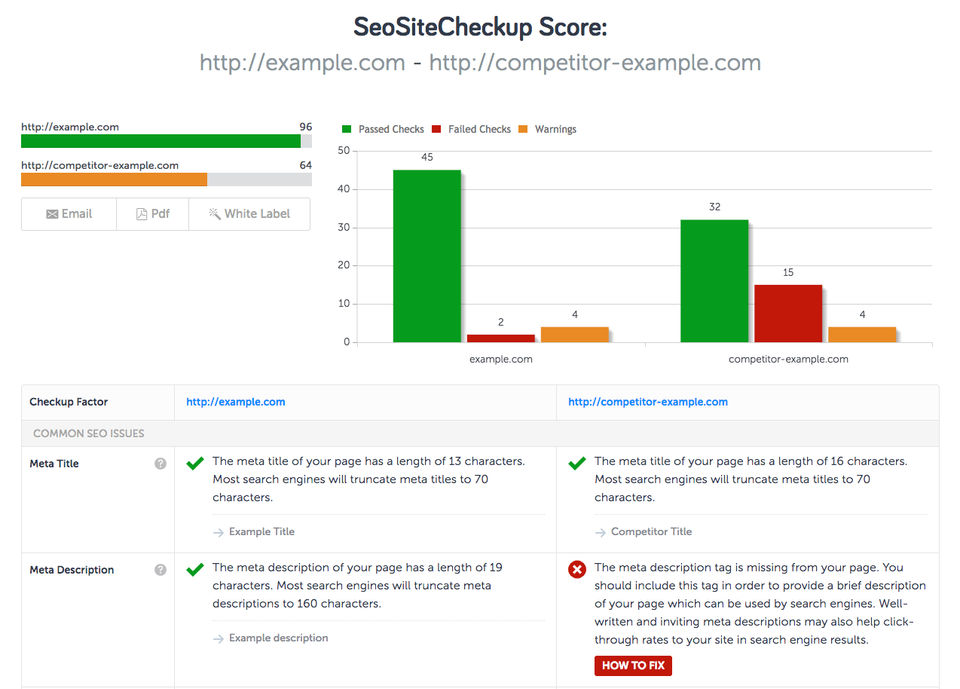
Task: Click the red 15 failed checks bar
Action: (x=788, y=313)
